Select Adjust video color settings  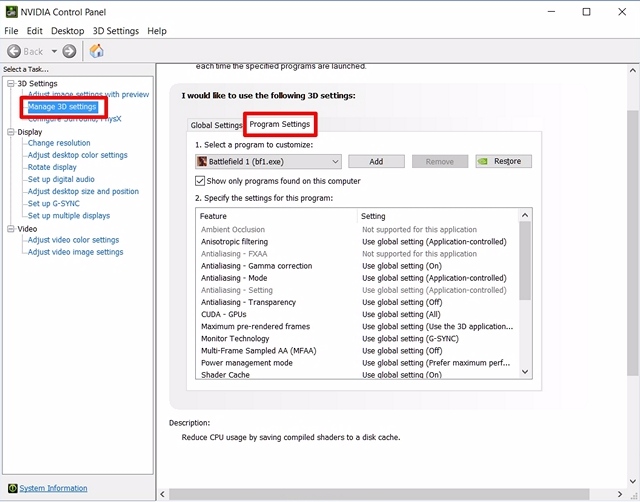[73, 240]
